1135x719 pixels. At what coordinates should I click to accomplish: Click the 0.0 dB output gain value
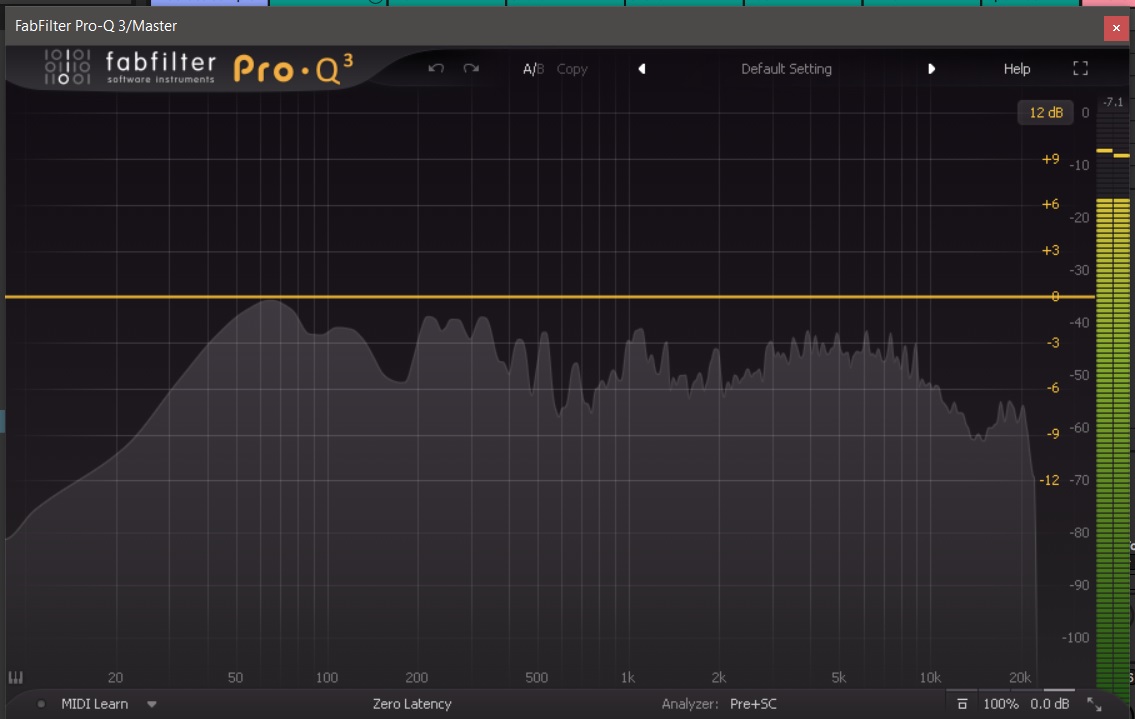(1050, 704)
